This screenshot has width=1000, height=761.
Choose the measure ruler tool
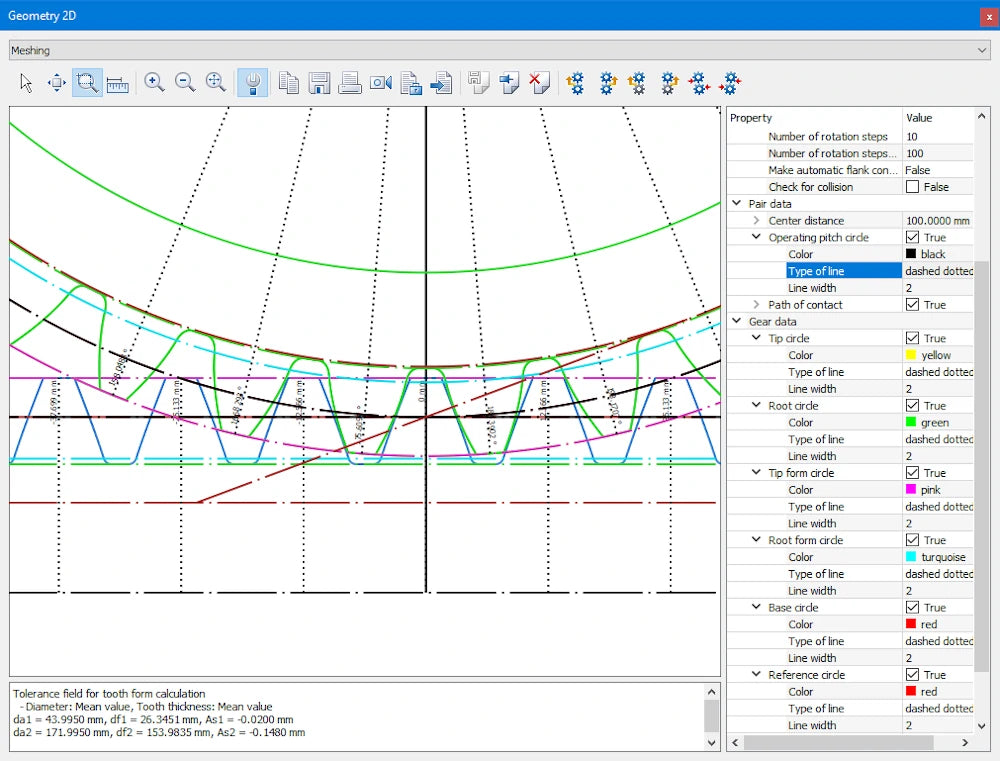point(118,83)
